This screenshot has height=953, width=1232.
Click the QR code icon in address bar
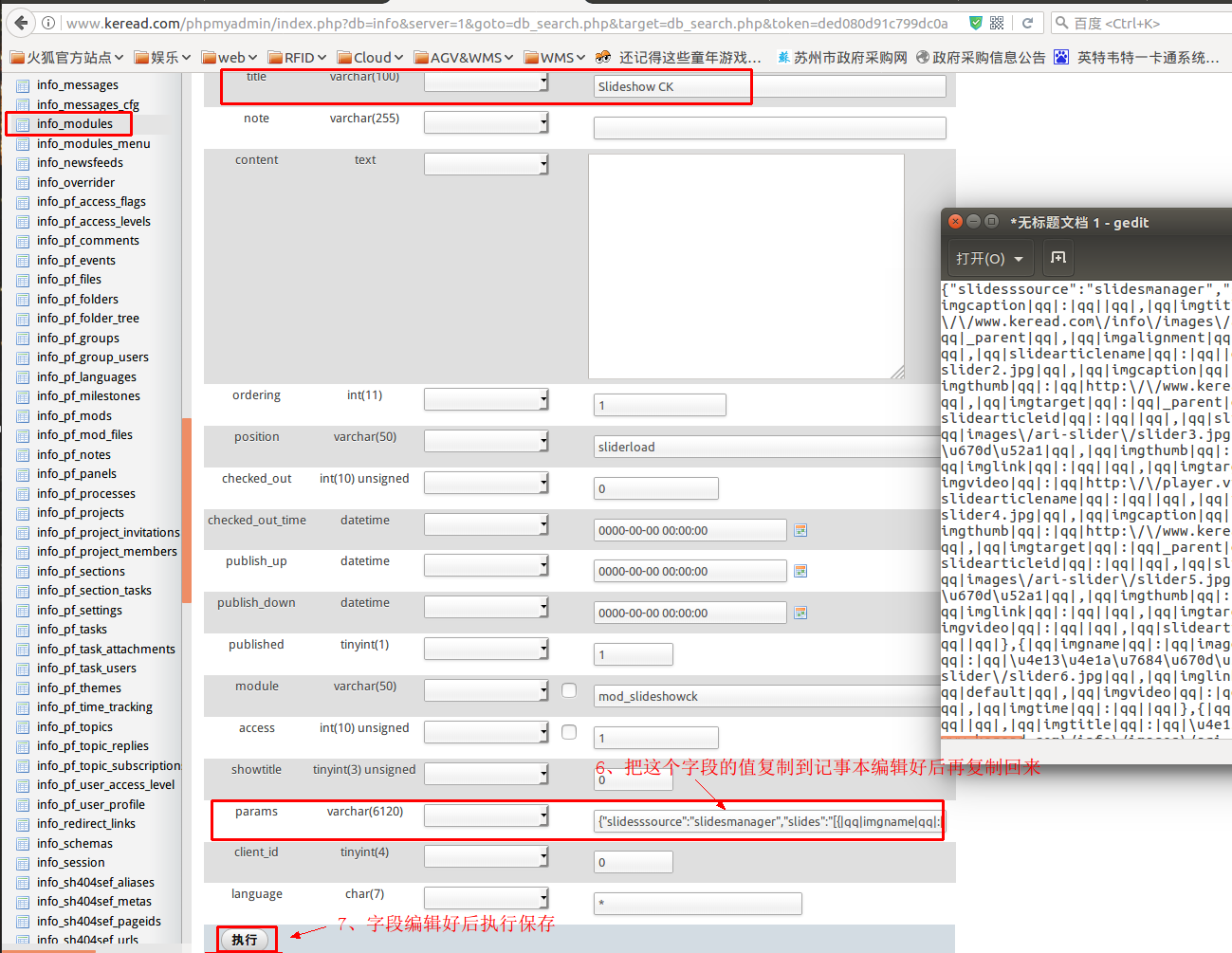997,23
